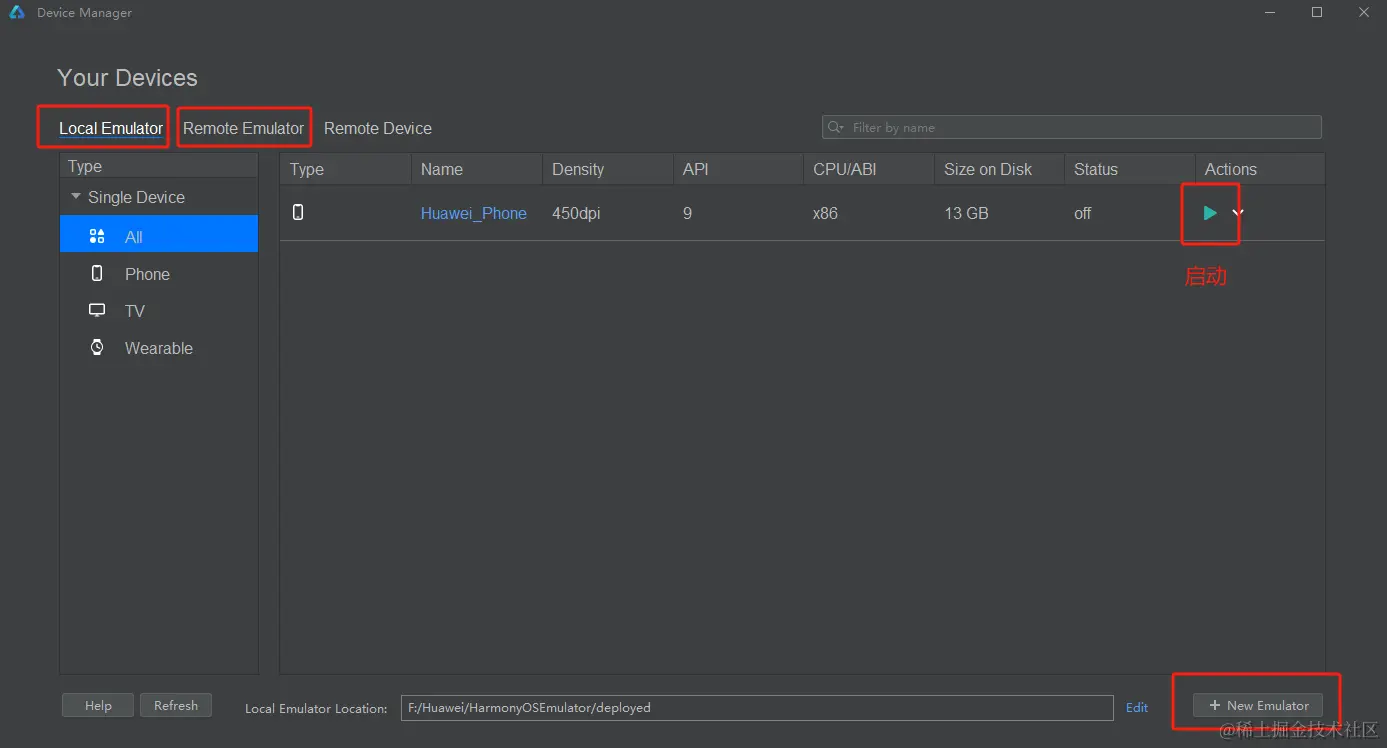Click the 13 GB size cell
The height and width of the screenshot is (748, 1387).
pos(966,213)
